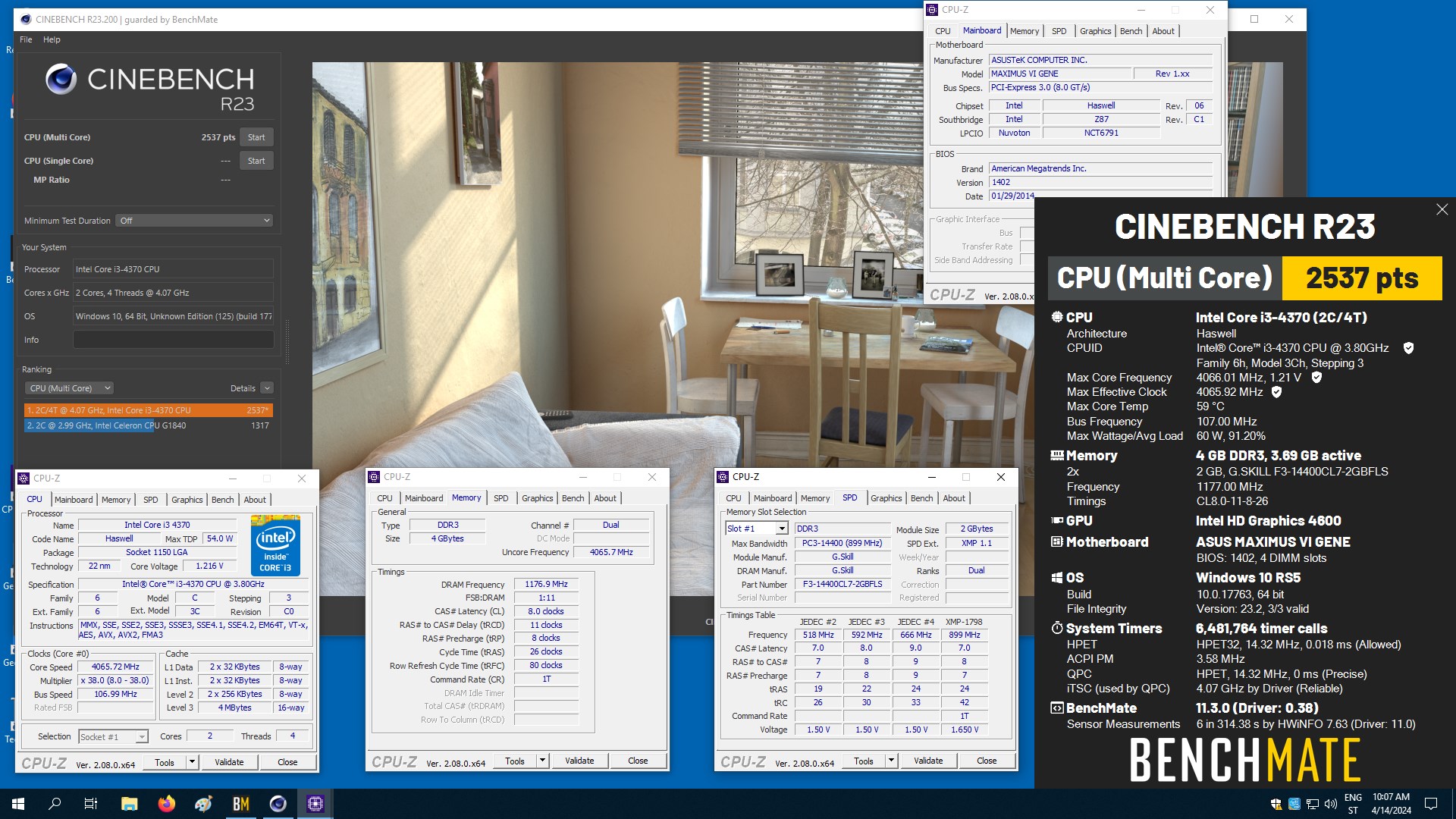Open Tools dropdown arrow in CPU-Z SPD window
Screen dimensions: 1456x819
[891, 761]
